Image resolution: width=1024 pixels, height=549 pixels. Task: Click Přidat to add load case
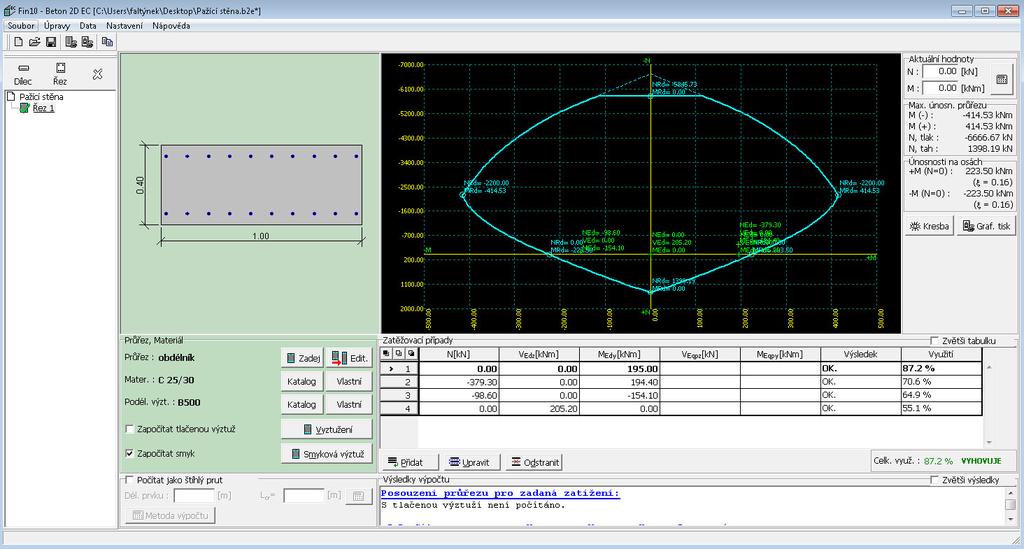(409, 462)
